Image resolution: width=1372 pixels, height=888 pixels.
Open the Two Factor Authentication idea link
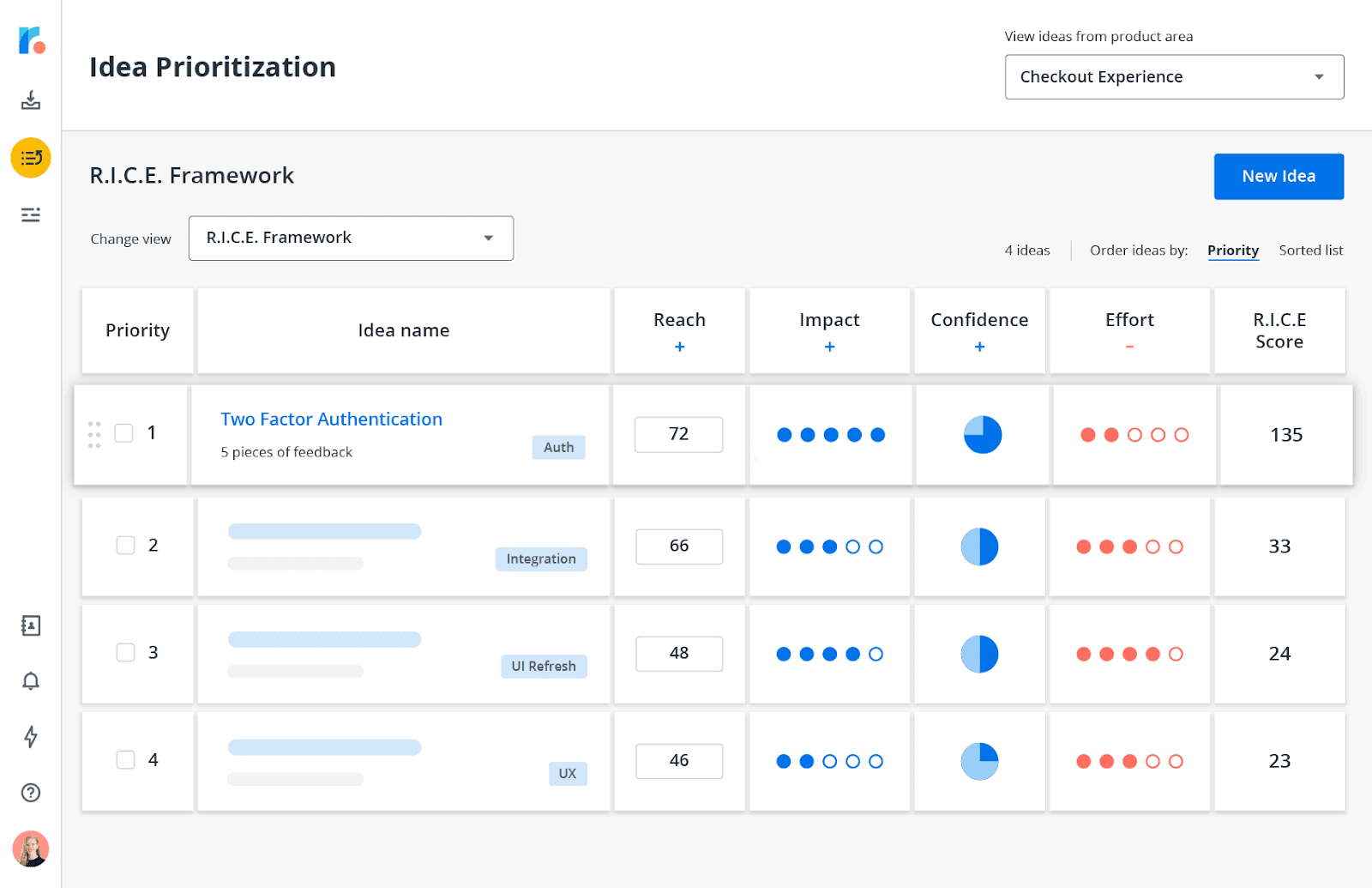[331, 419]
